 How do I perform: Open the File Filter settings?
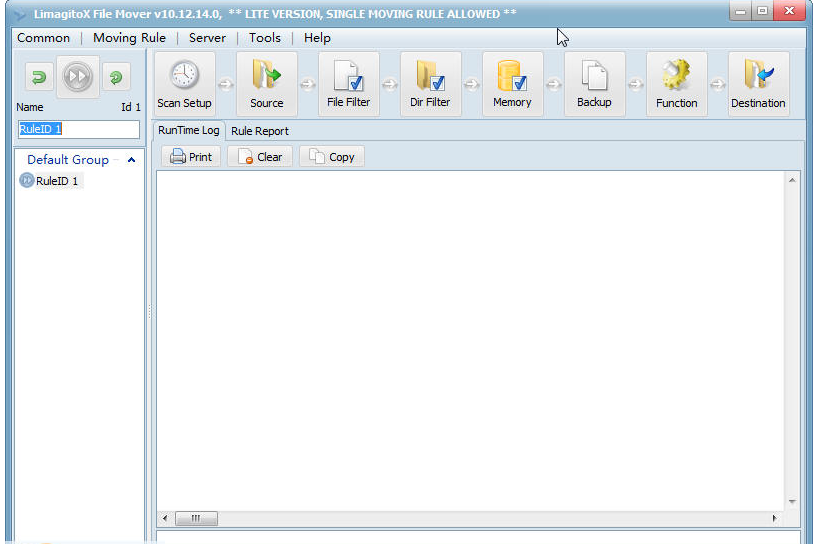click(x=348, y=83)
